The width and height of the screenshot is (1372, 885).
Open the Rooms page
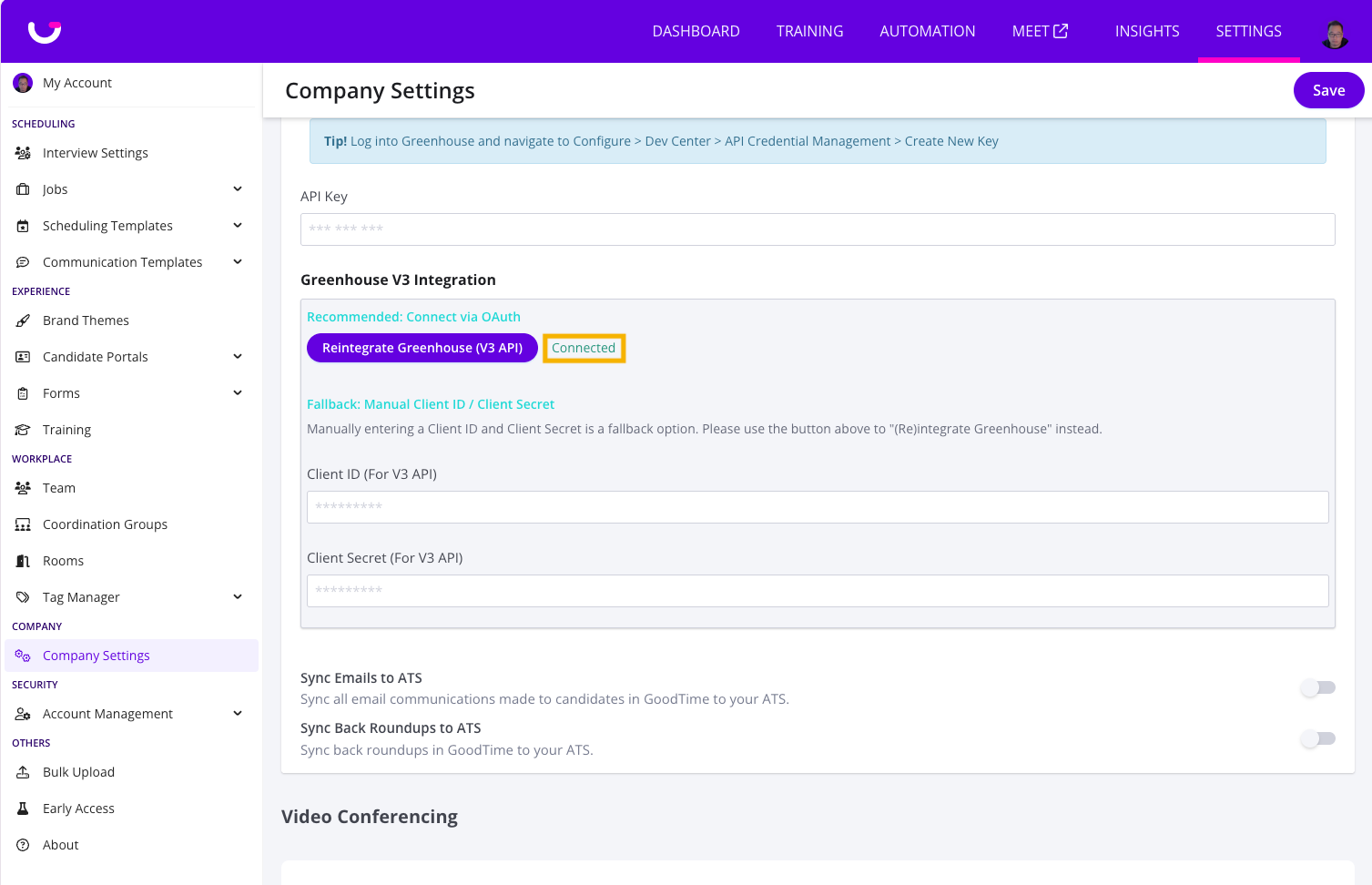click(x=63, y=561)
